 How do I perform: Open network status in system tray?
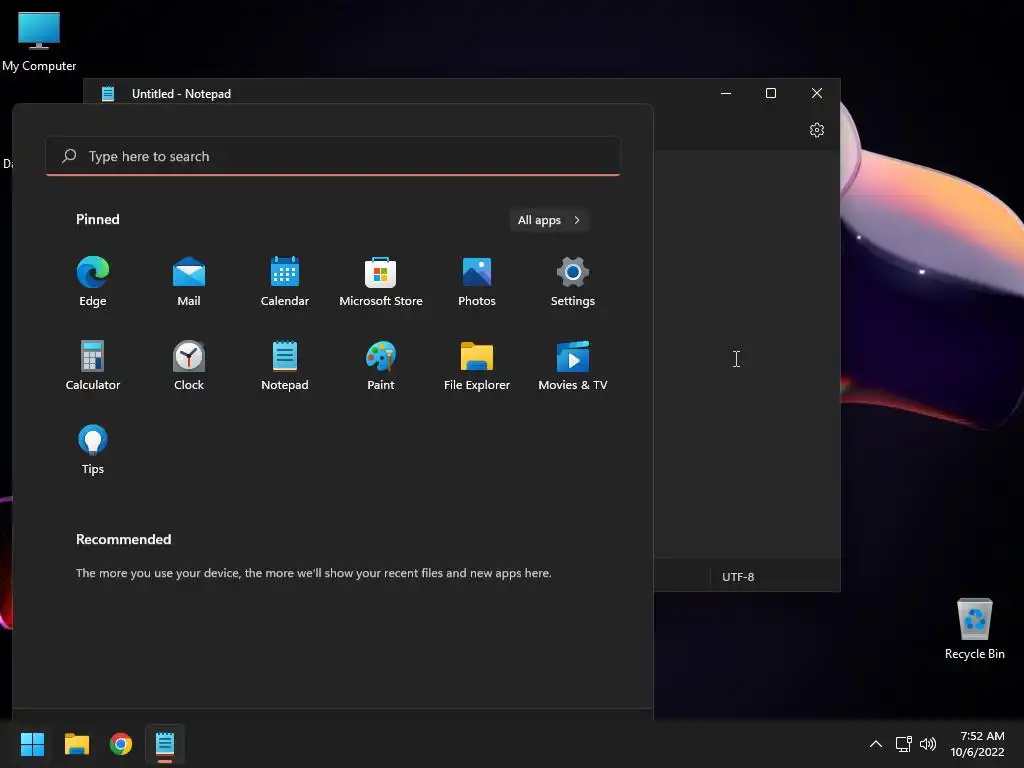pyautogui.click(x=903, y=744)
